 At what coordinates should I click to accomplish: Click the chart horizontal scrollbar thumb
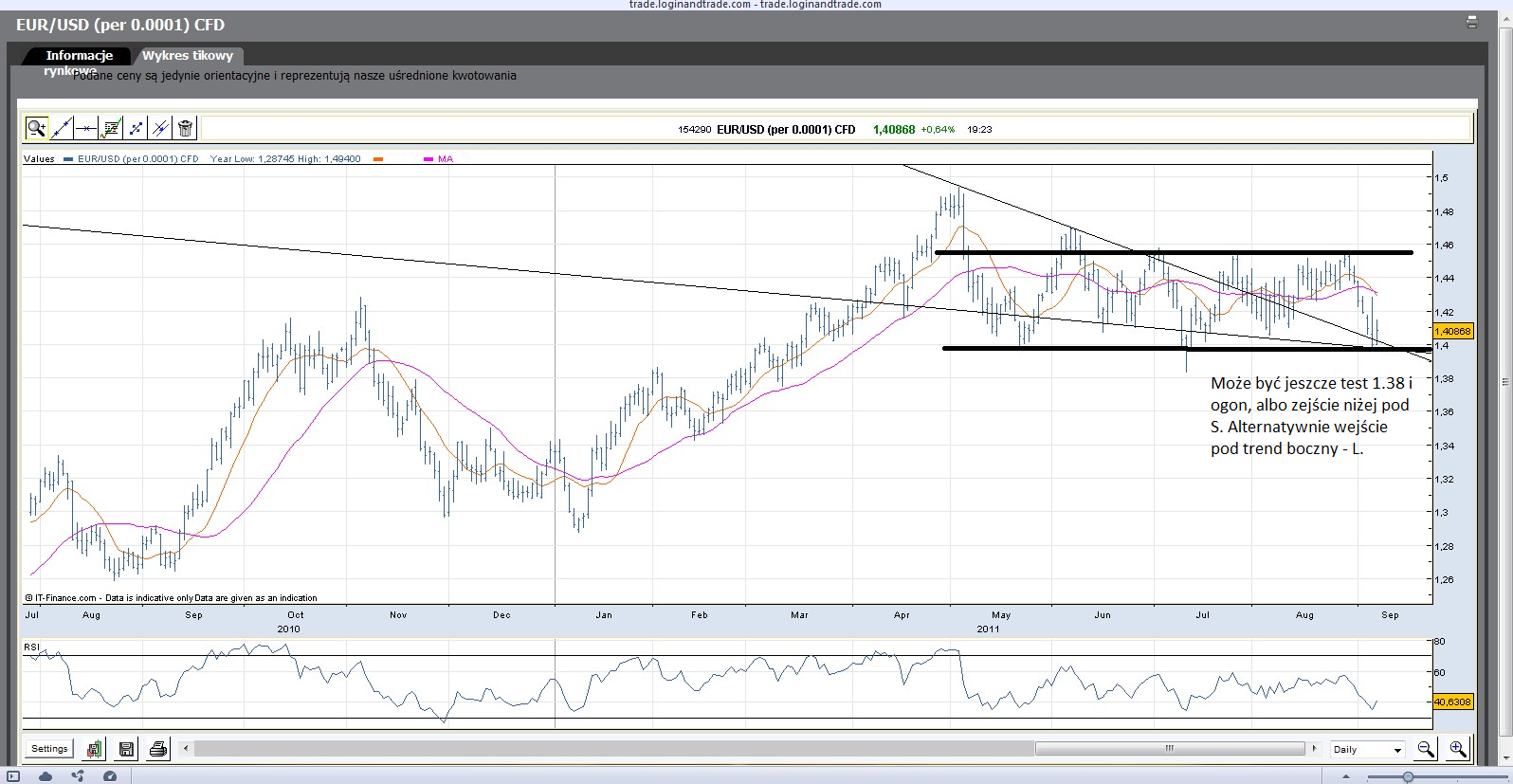(x=1170, y=749)
